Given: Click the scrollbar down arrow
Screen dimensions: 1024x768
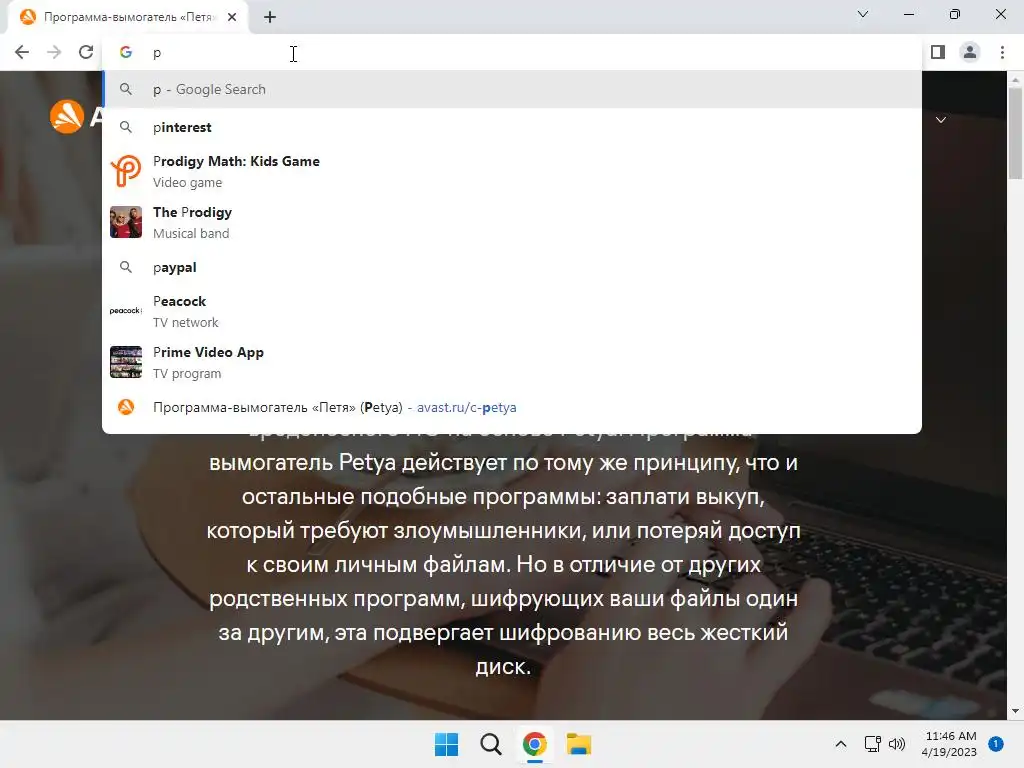Looking at the screenshot, I should [x=1015, y=711].
